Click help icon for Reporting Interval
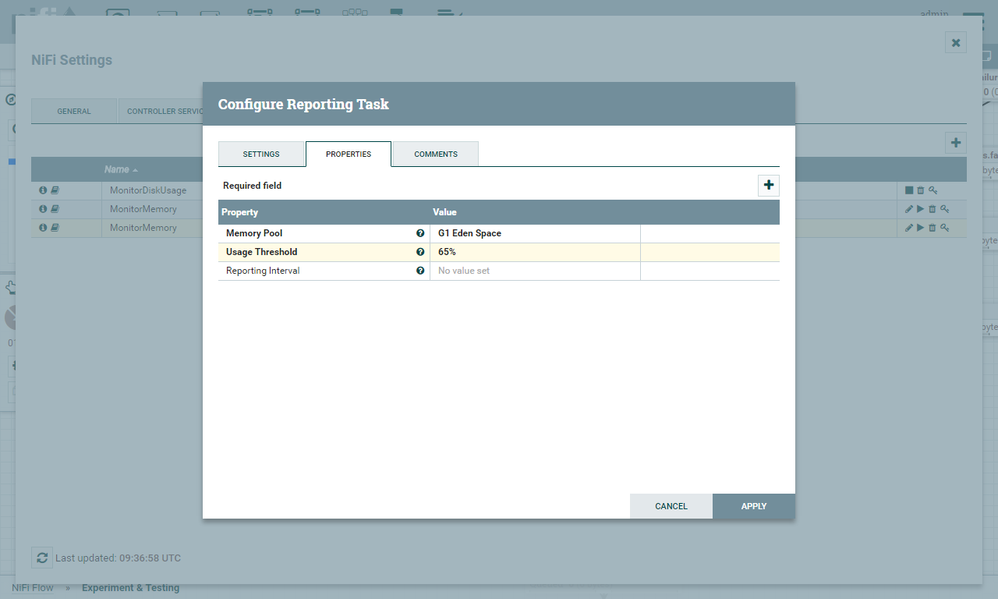The width and height of the screenshot is (998, 599). [420, 271]
